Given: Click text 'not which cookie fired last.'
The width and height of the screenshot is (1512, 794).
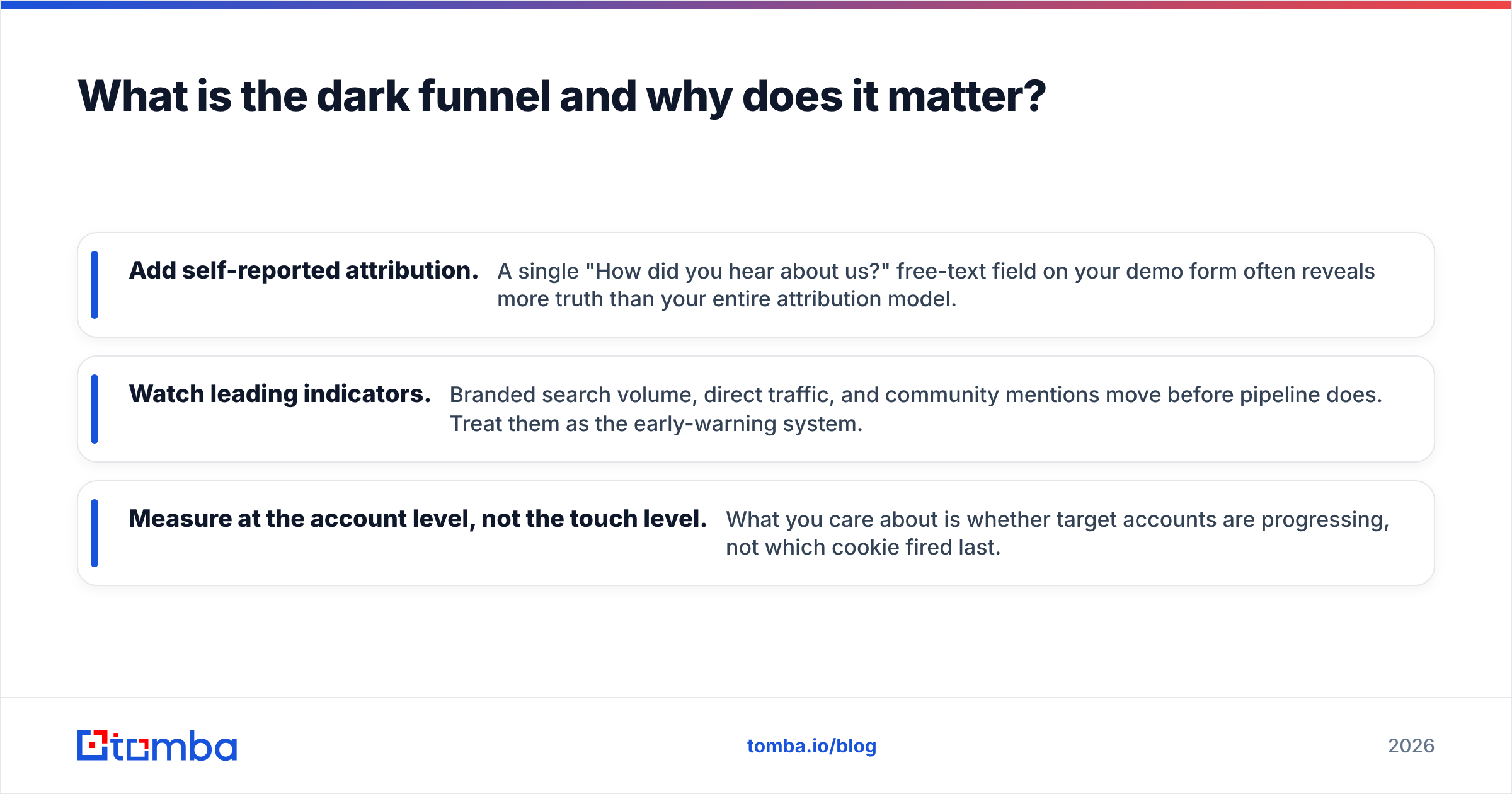Looking at the screenshot, I should [863, 547].
